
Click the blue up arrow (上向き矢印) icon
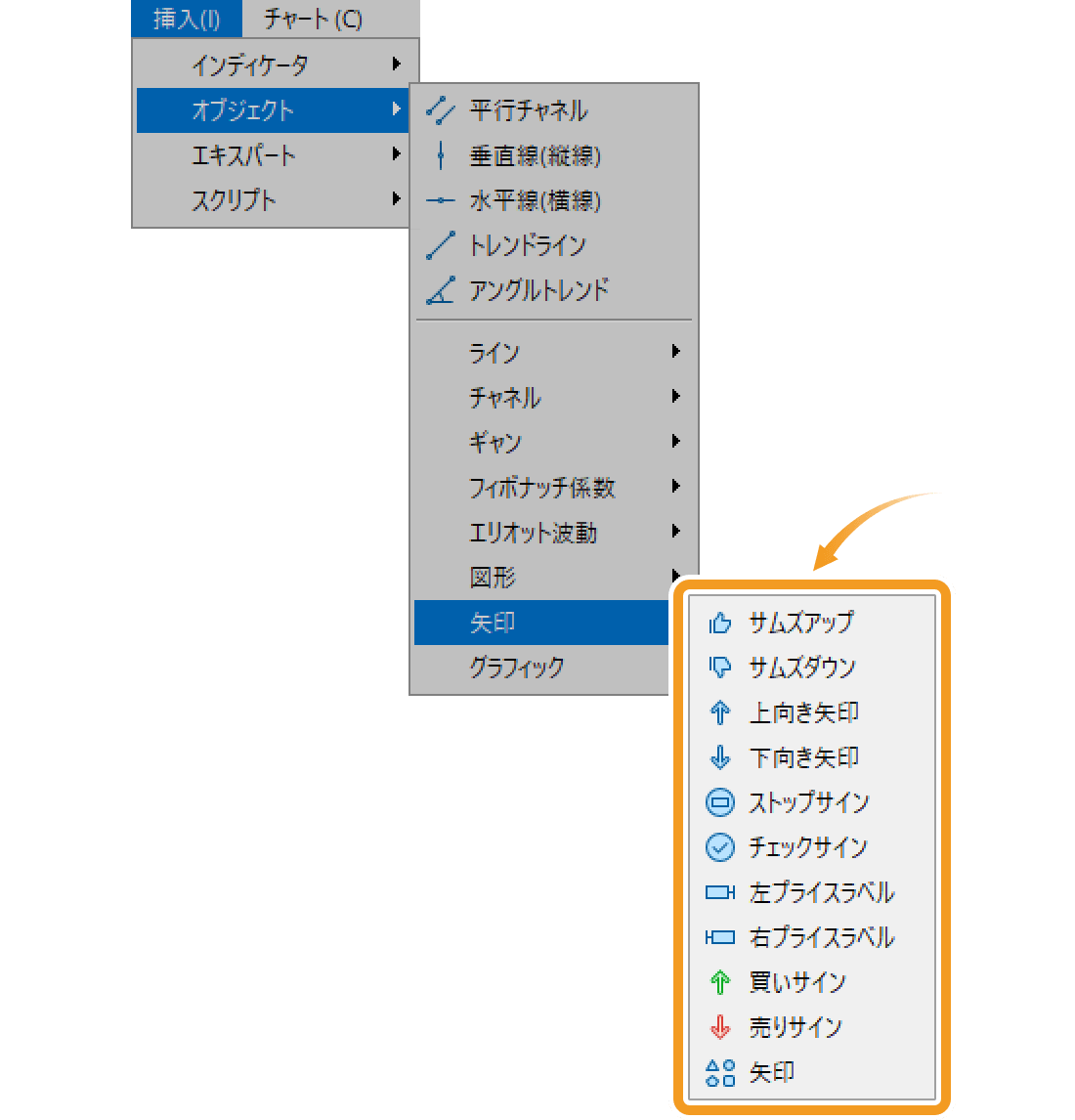[720, 712]
